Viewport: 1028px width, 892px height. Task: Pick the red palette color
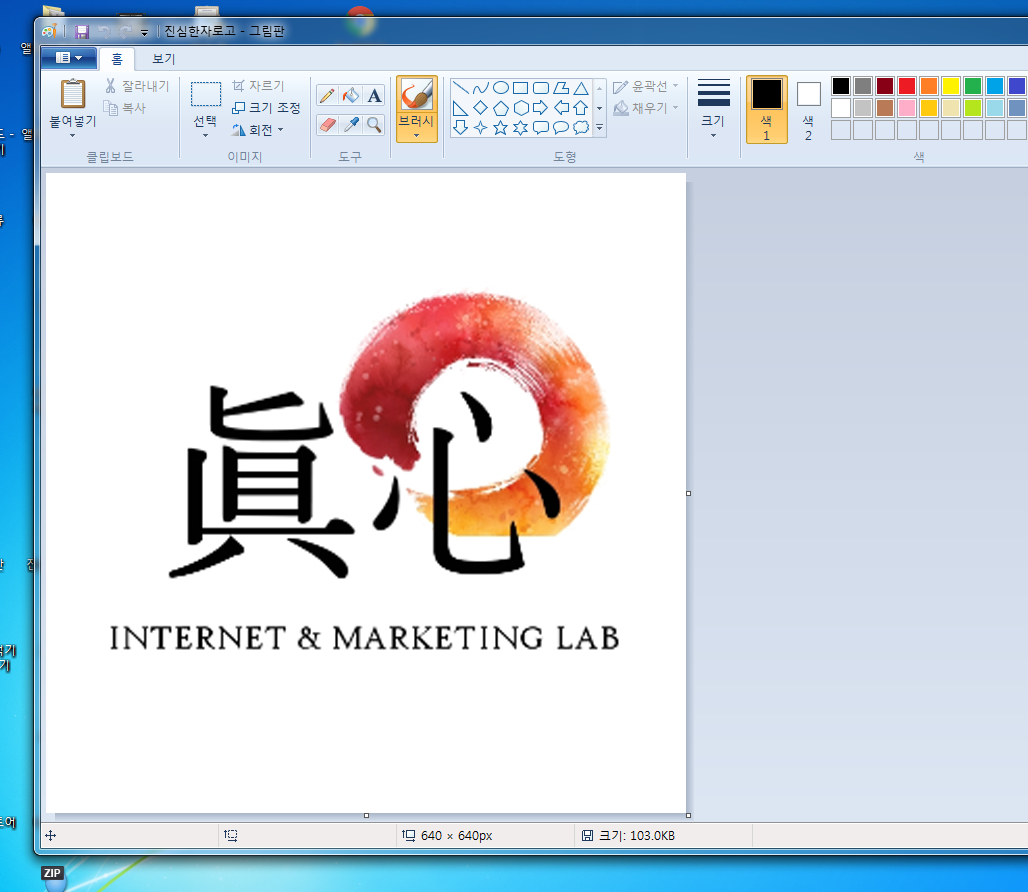(x=907, y=86)
